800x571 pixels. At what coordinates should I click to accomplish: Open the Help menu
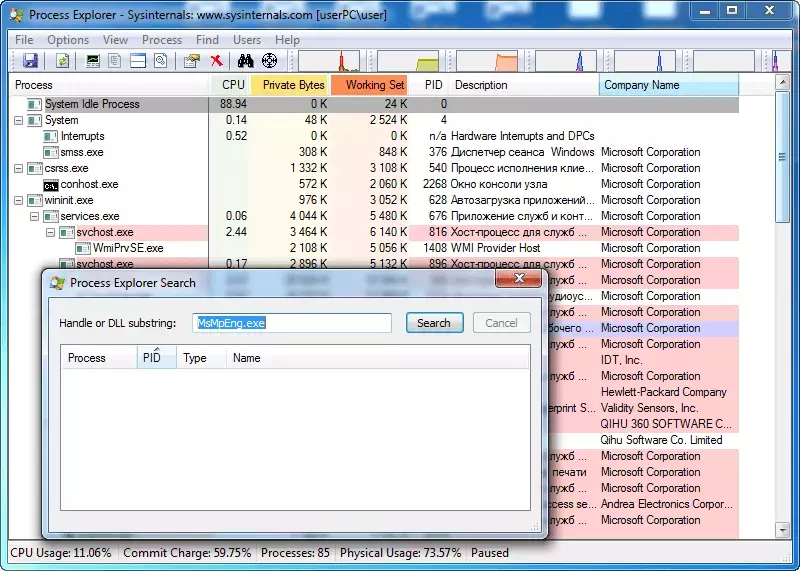[287, 40]
